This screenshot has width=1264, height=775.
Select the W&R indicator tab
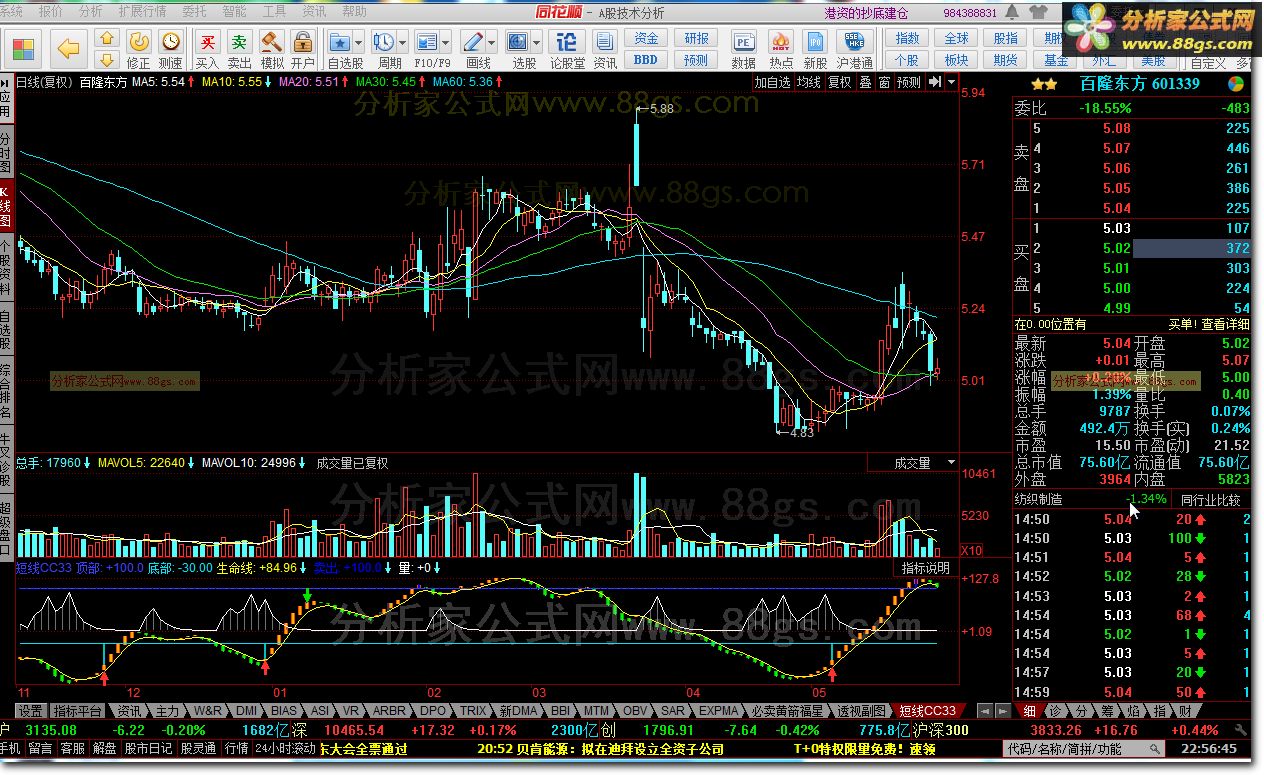pos(209,711)
